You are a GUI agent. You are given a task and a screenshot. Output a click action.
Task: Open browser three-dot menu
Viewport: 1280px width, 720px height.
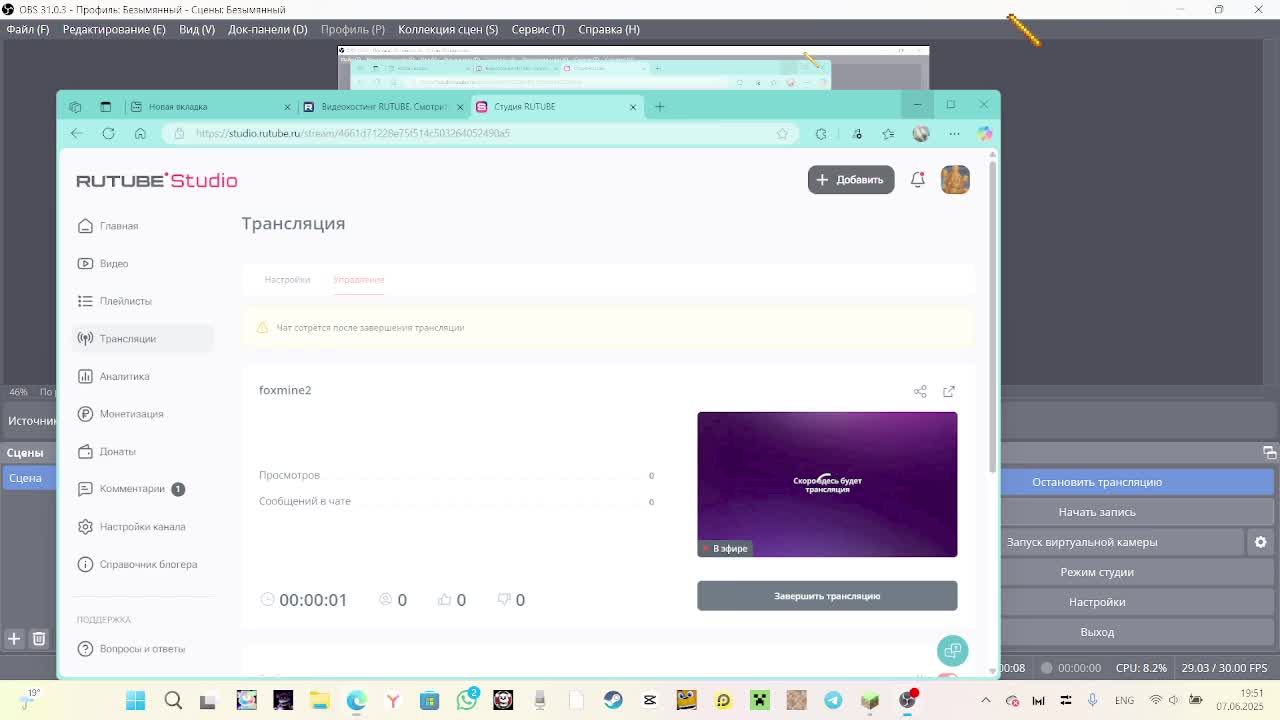[x=954, y=133]
